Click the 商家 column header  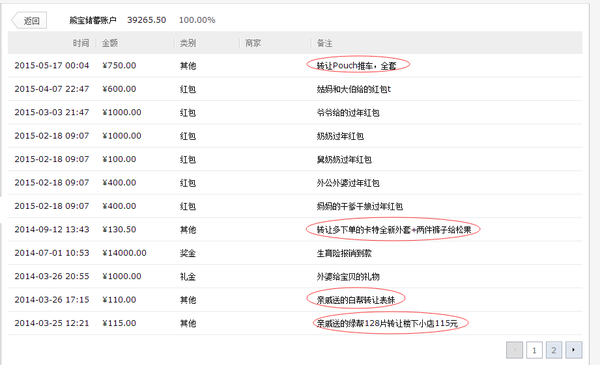pyautogui.click(x=253, y=43)
